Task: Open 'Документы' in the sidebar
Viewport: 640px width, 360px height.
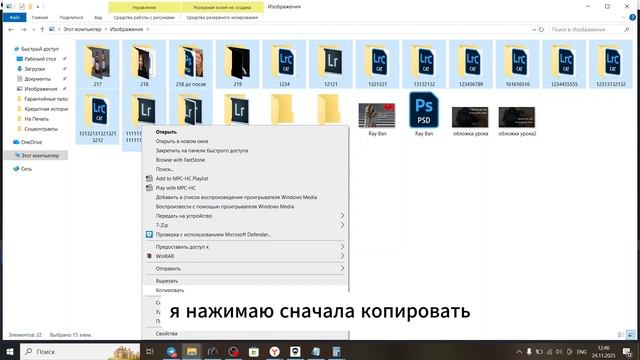Action: pos(37,79)
